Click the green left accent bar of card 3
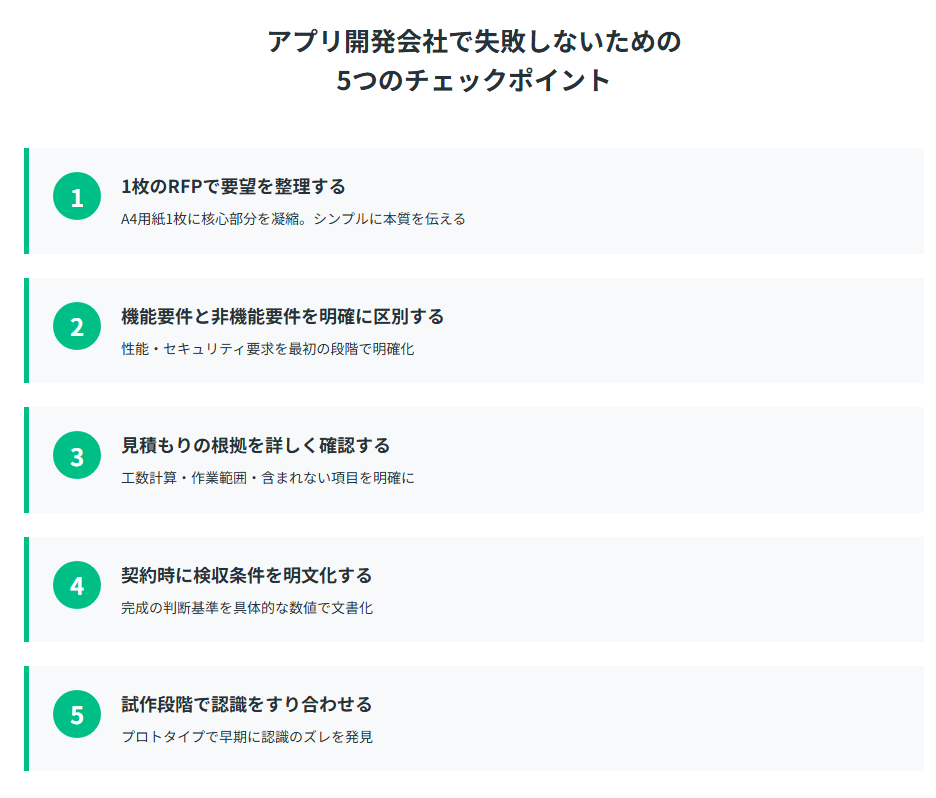Image resolution: width=936 pixels, height=798 pixels. point(26,460)
